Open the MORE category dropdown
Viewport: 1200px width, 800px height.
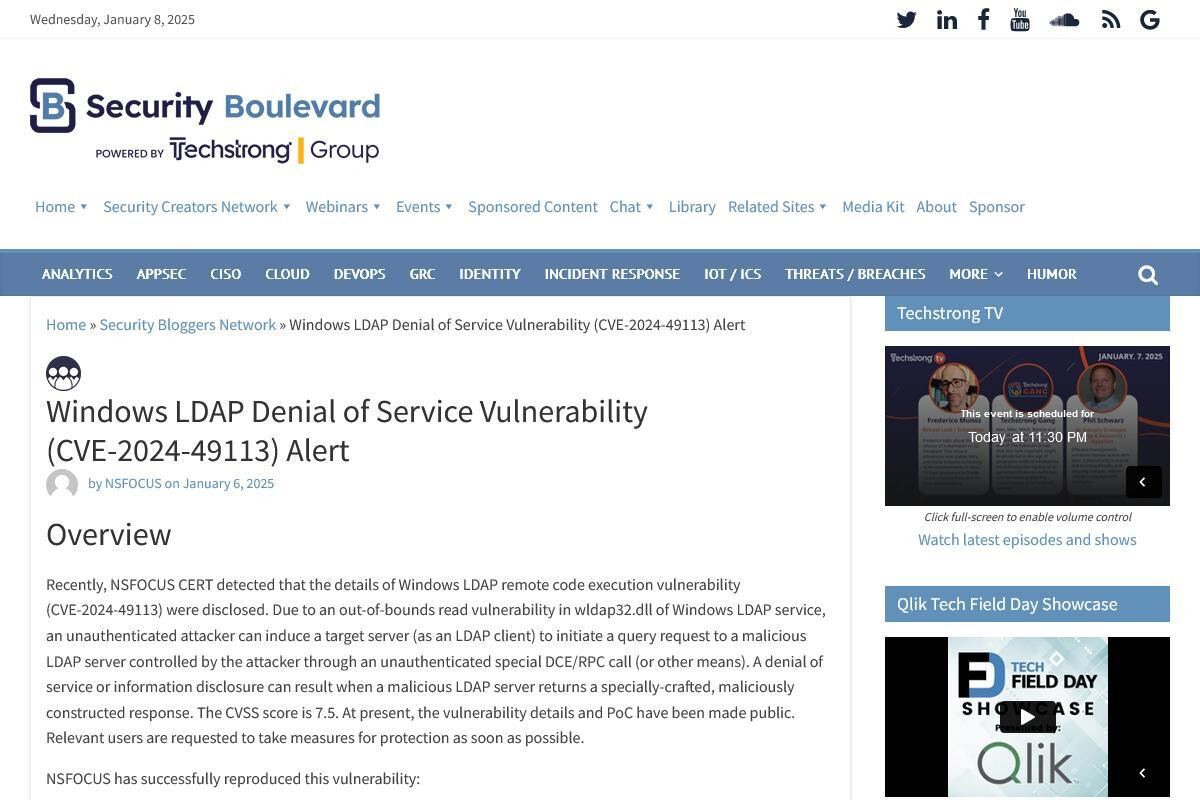[x=975, y=274]
